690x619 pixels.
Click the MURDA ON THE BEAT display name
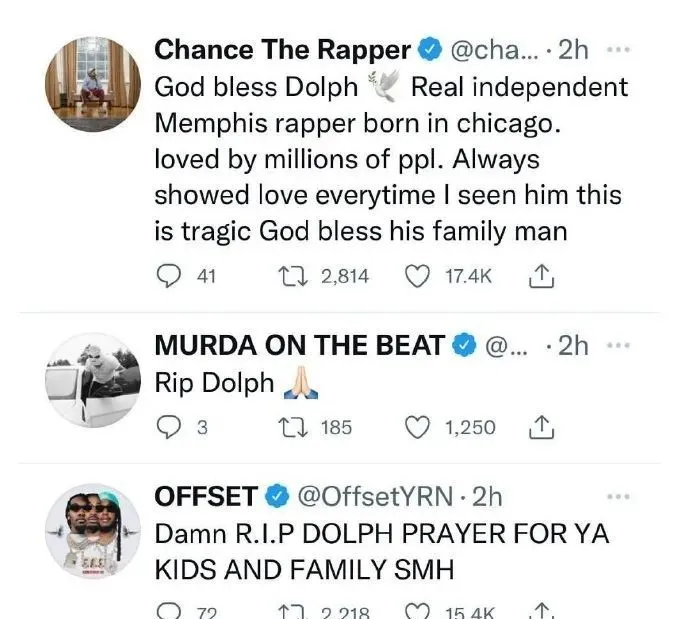300,346
